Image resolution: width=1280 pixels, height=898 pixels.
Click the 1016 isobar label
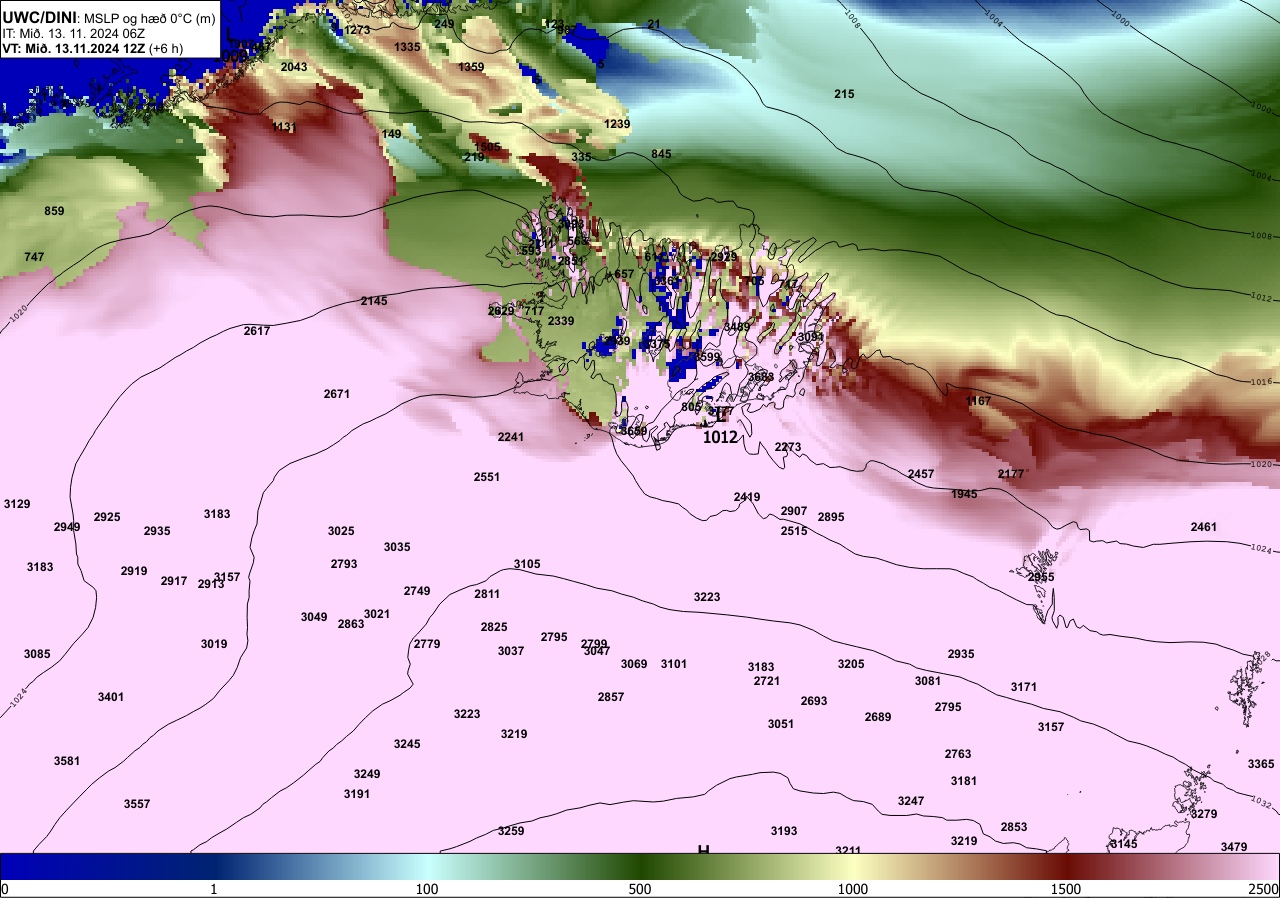point(1260,382)
